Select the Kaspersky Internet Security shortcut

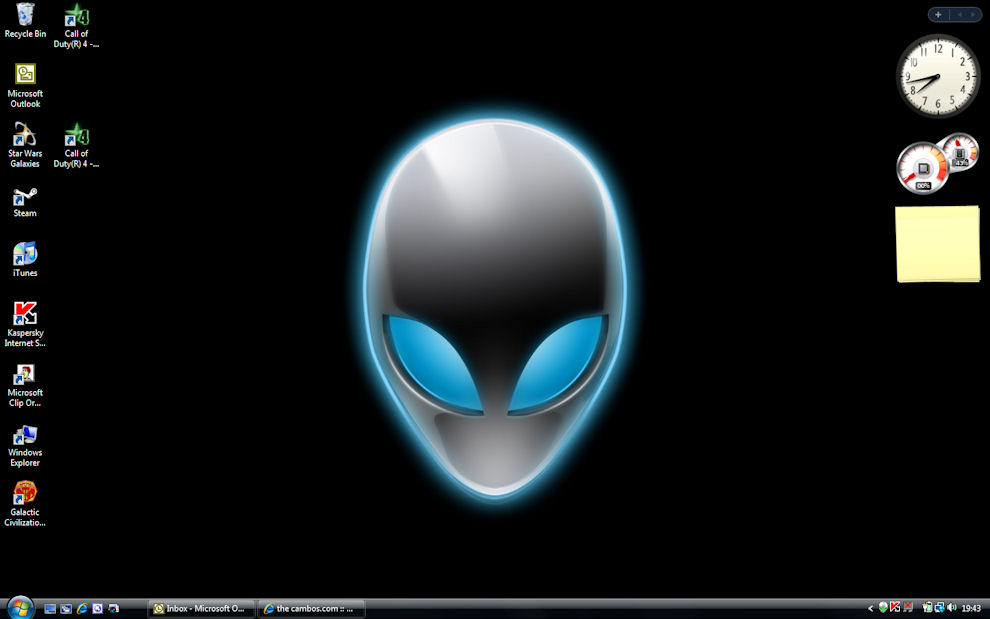pyautogui.click(x=25, y=325)
